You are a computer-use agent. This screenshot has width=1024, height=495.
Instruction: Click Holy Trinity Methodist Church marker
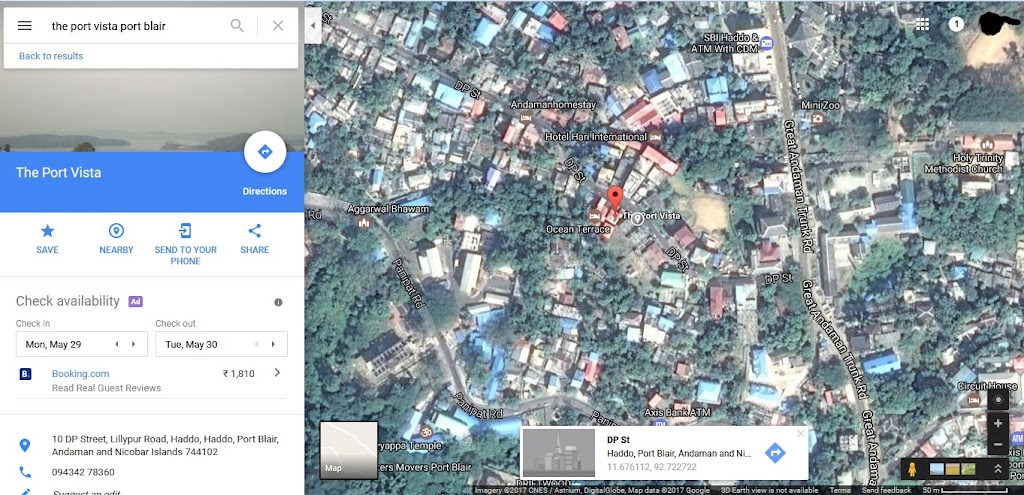(987, 145)
